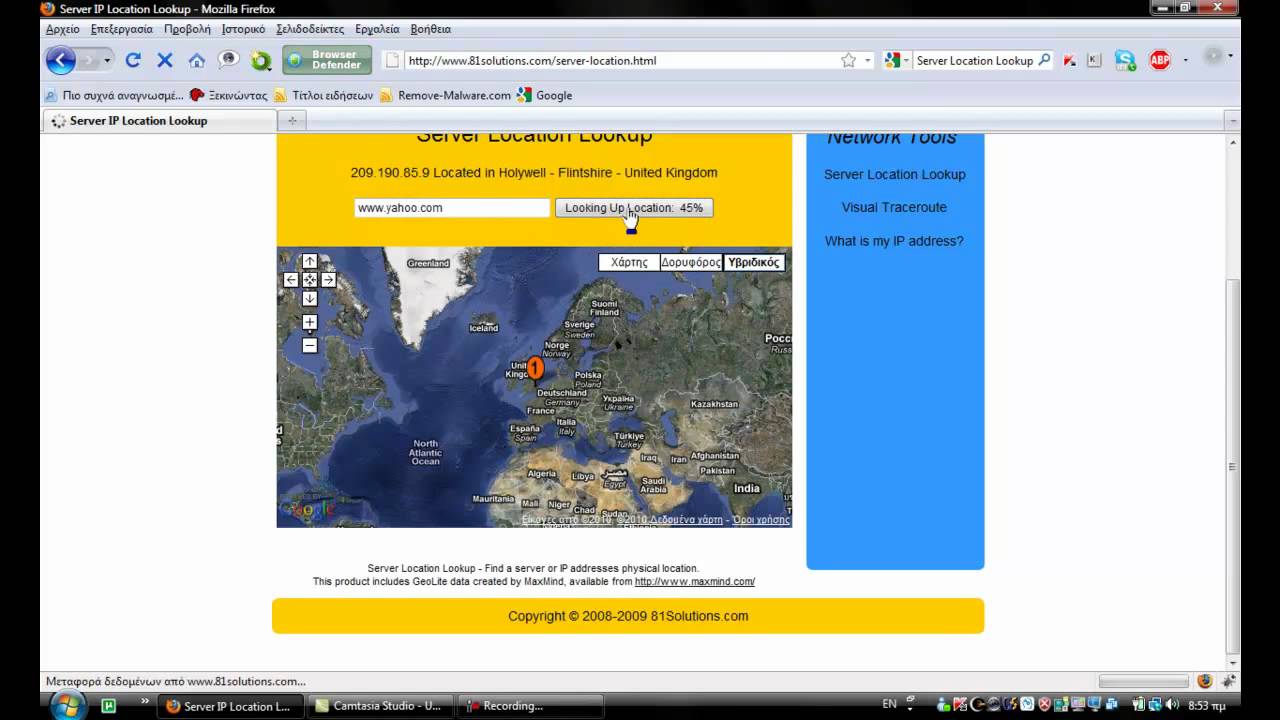The image size is (1280, 720).
Task: Click the volume speaker tray icon
Action: (x=1171, y=705)
